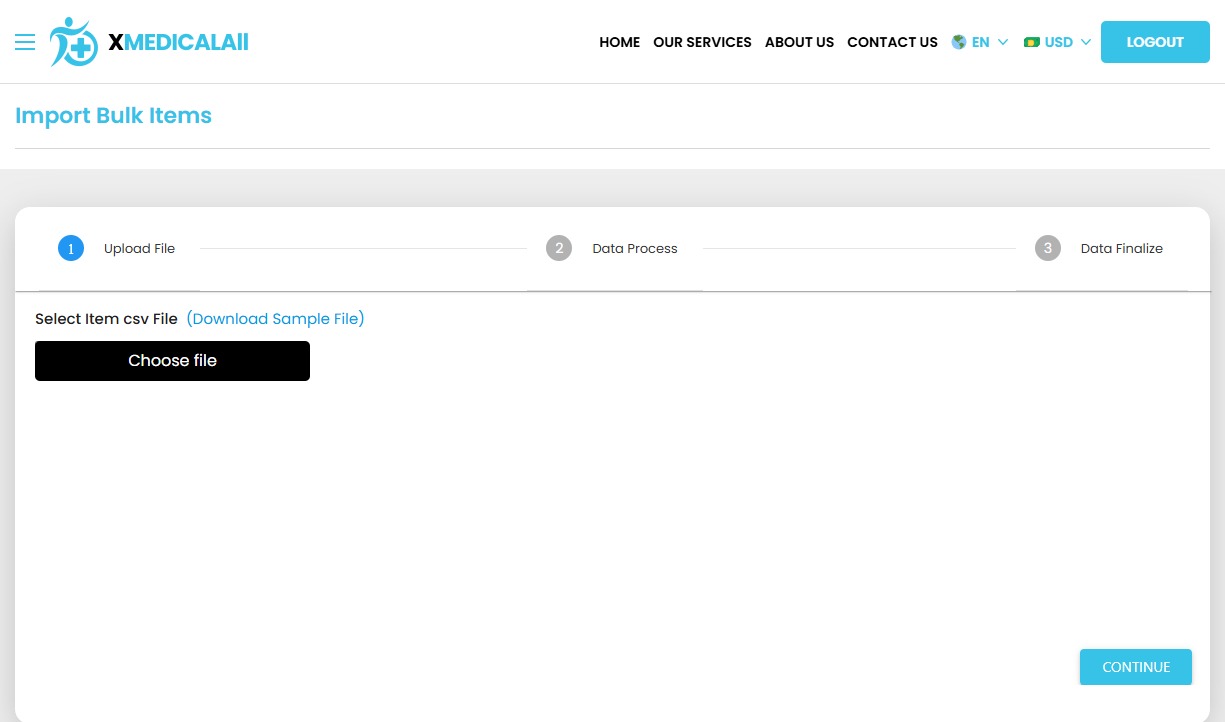This screenshot has width=1225, height=722.
Task: Click the Choose file button
Action: point(172,361)
